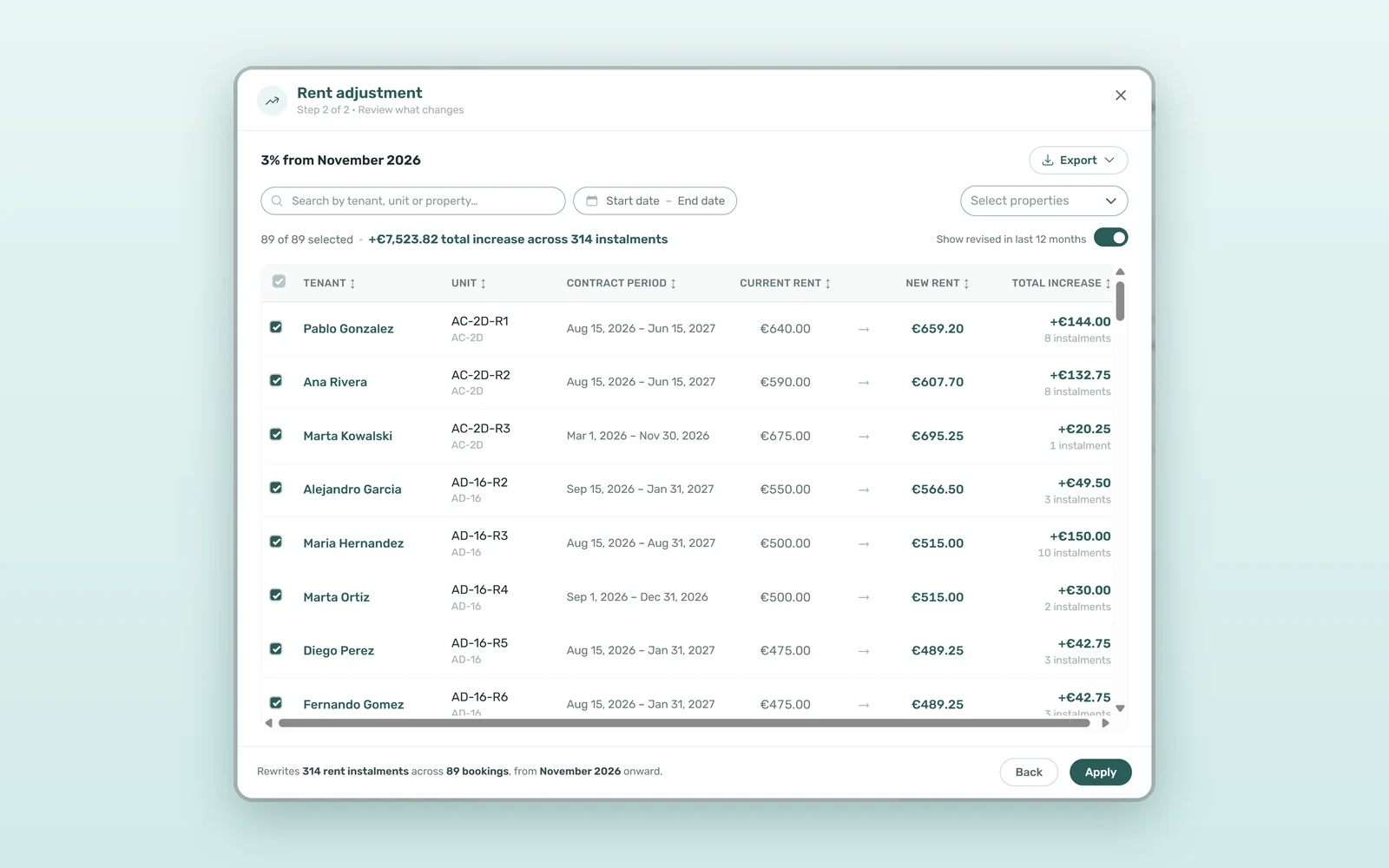This screenshot has height=868, width=1389.
Task: Click the calendar icon in date range
Action: coord(592,201)
